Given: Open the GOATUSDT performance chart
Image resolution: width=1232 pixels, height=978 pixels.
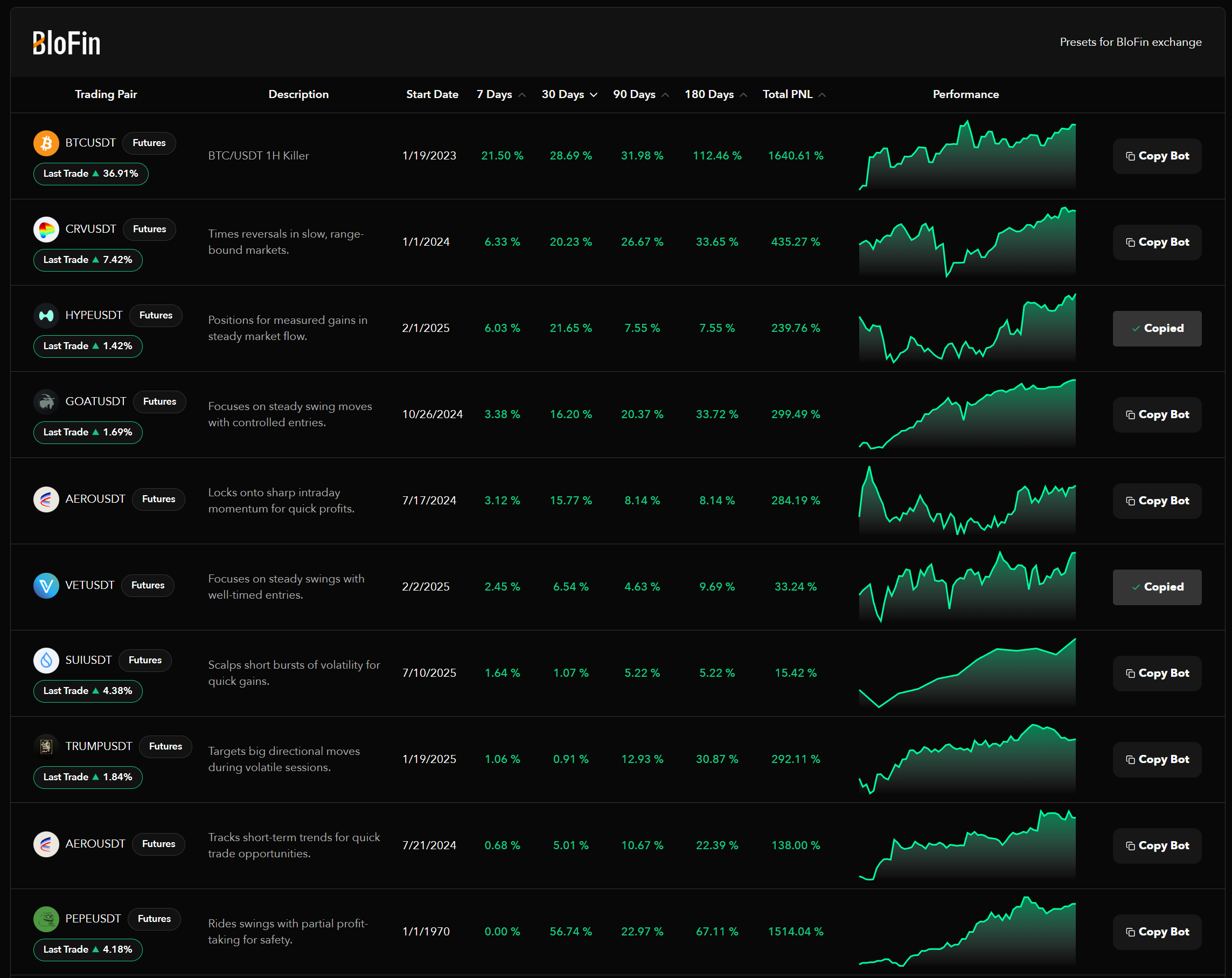Looking at the screenshot, I should coord(967,414).
